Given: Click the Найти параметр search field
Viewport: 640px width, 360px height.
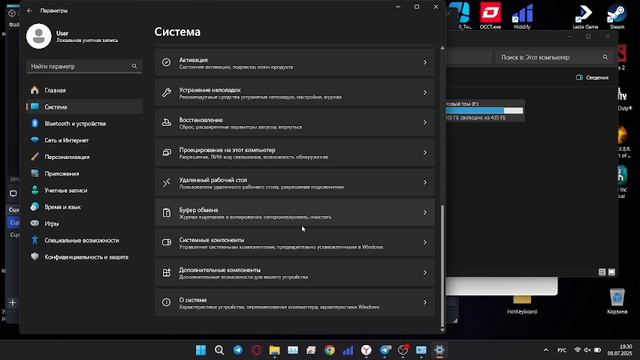Looking at the screenshot, I should 84,66.
